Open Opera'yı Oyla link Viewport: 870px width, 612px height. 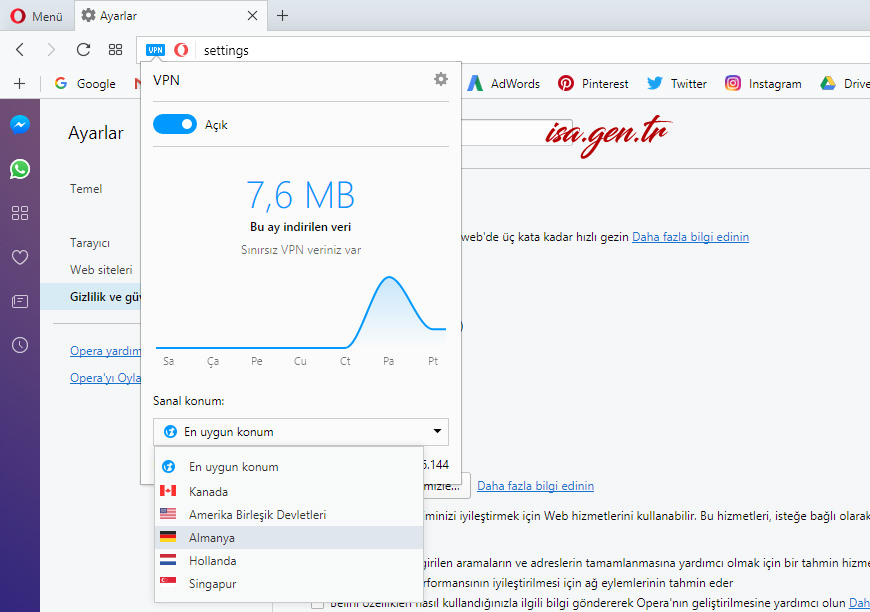105,378
